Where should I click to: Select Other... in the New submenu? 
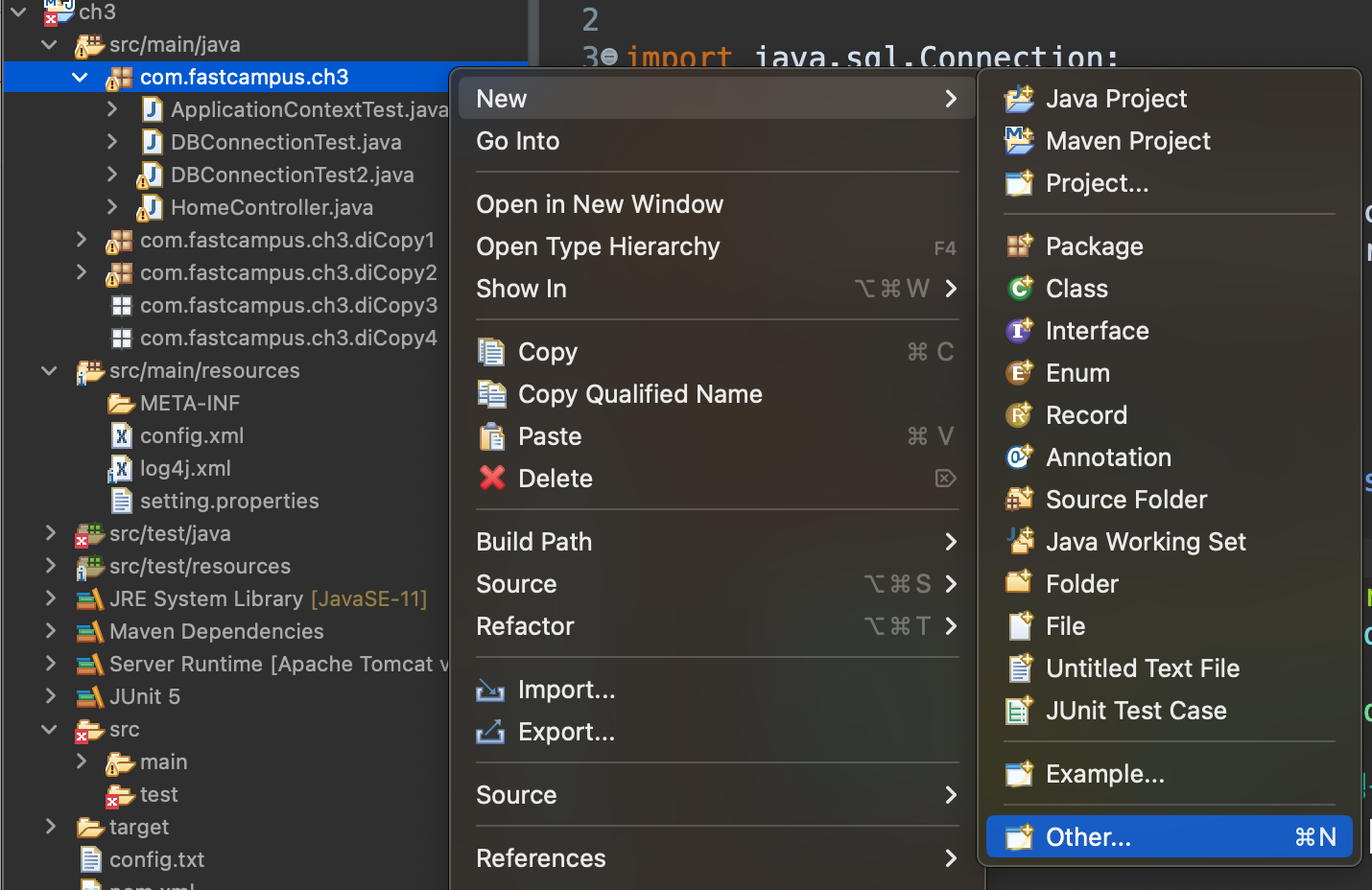coord(1169,837)
